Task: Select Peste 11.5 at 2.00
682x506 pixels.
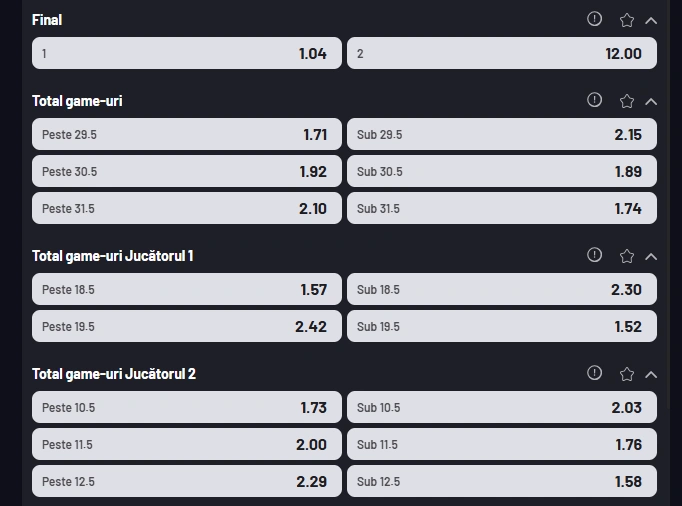Action: 187,444
